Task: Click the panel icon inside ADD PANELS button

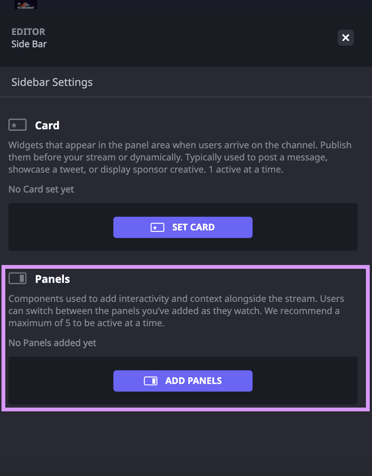Action: [151, 381]
